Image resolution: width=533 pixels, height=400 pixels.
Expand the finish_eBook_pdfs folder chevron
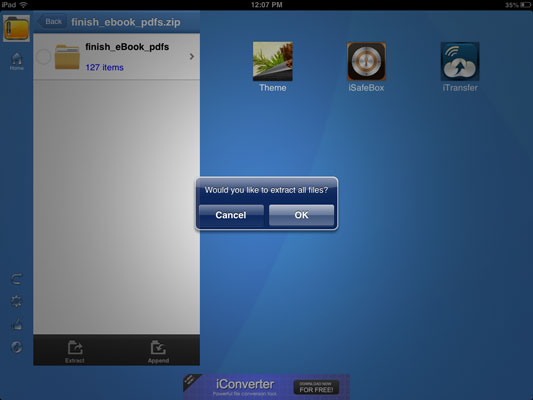click(192, 56)
